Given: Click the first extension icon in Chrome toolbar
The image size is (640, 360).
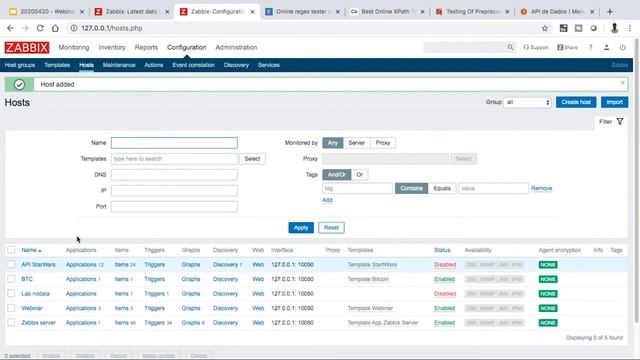Looking at the screenshot, I should click(x=564, y=28).
